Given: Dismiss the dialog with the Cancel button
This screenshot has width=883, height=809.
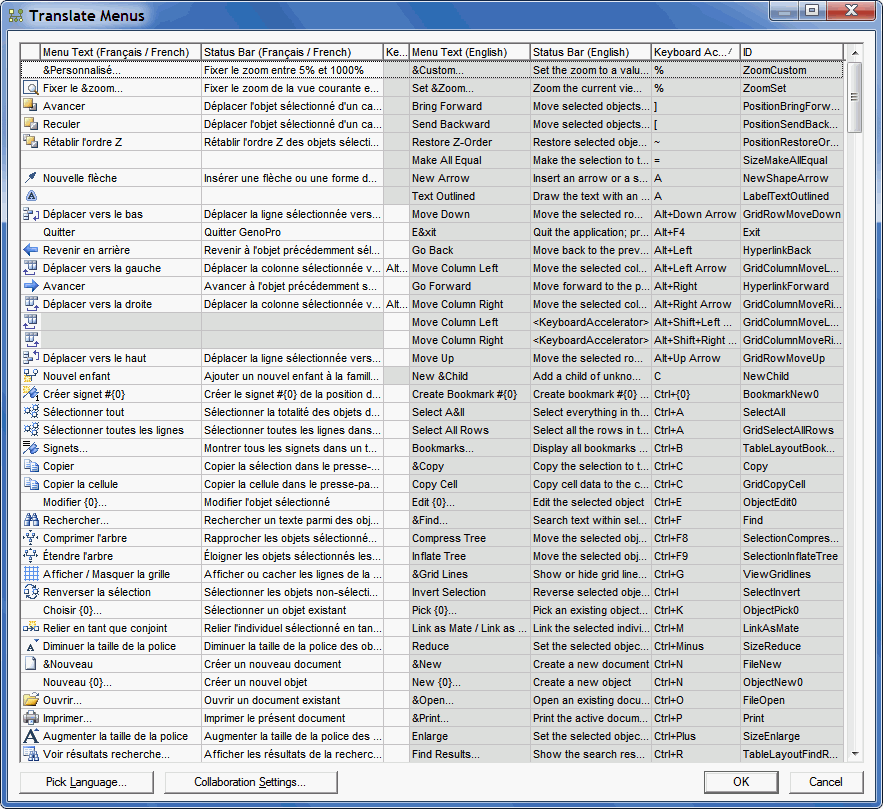Looking at the screenshot, I should tap(825, 782).
